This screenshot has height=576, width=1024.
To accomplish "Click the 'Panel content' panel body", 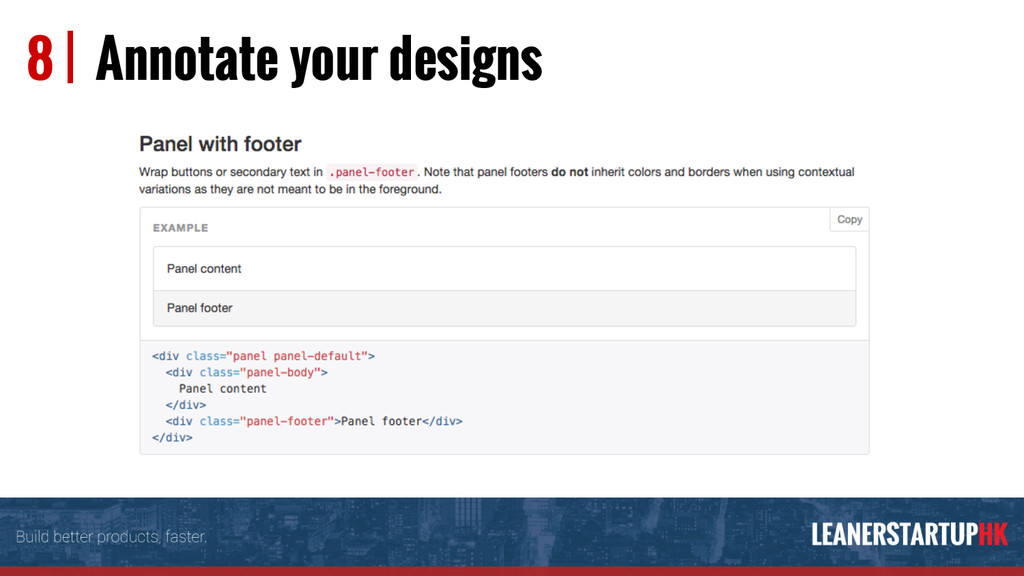I will [x=504, y=268].
